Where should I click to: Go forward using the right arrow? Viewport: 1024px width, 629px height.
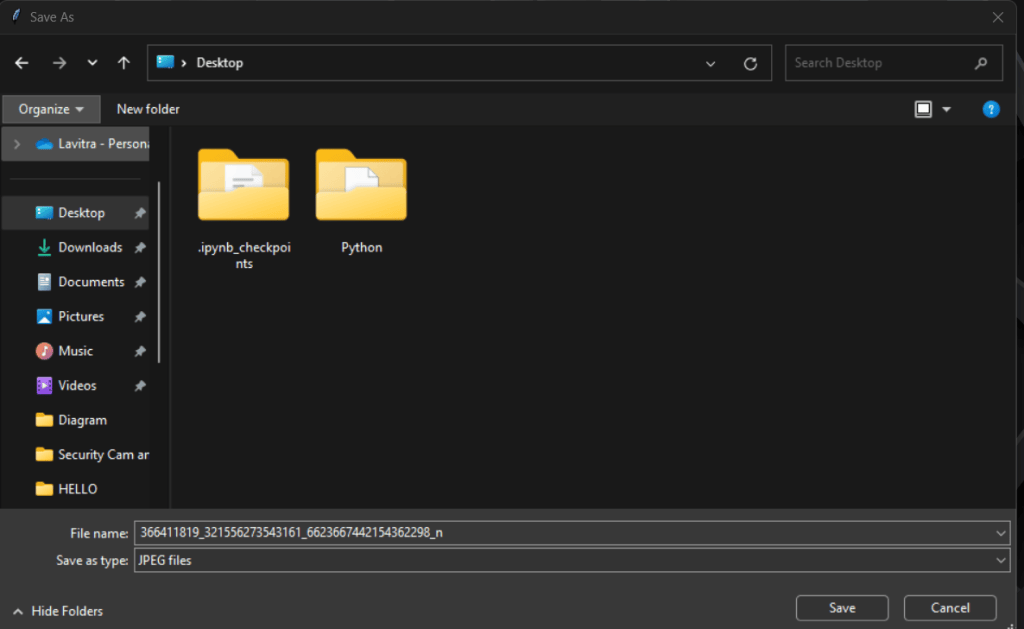tap(59, 63)
